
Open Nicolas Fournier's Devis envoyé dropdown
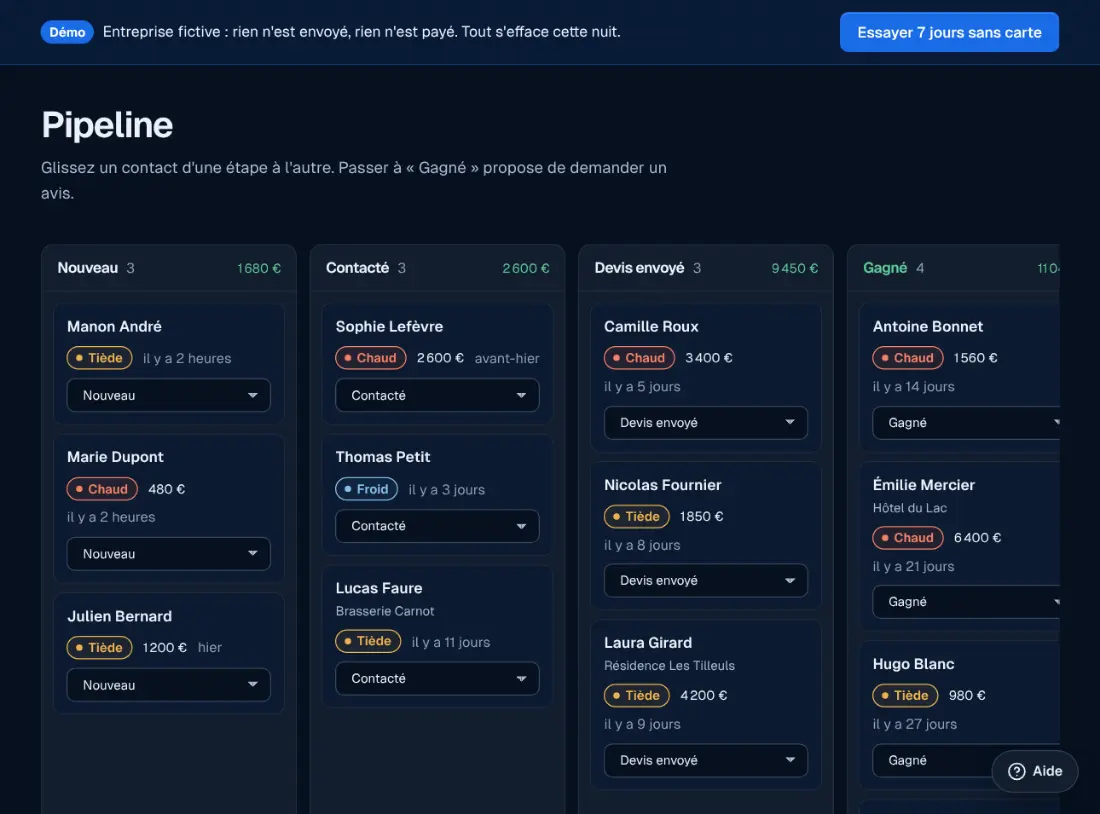[x=706, y=580]
